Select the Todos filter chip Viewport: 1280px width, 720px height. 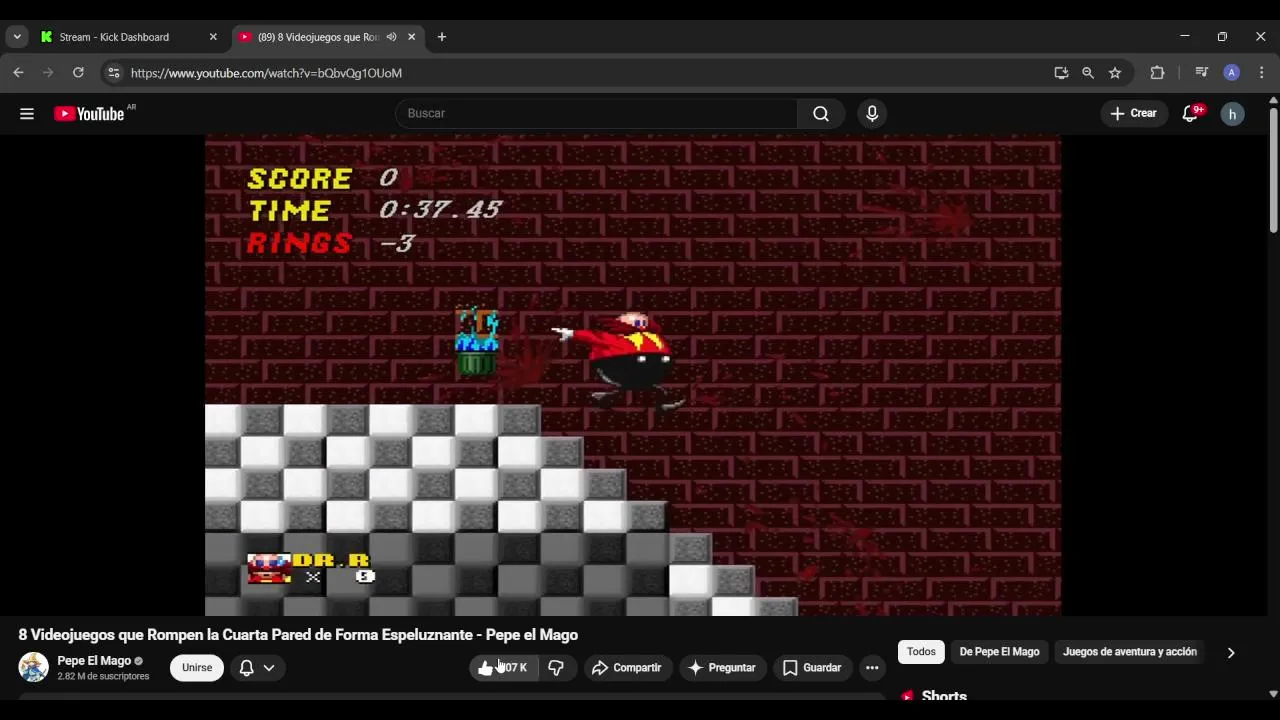coord(921,652)
